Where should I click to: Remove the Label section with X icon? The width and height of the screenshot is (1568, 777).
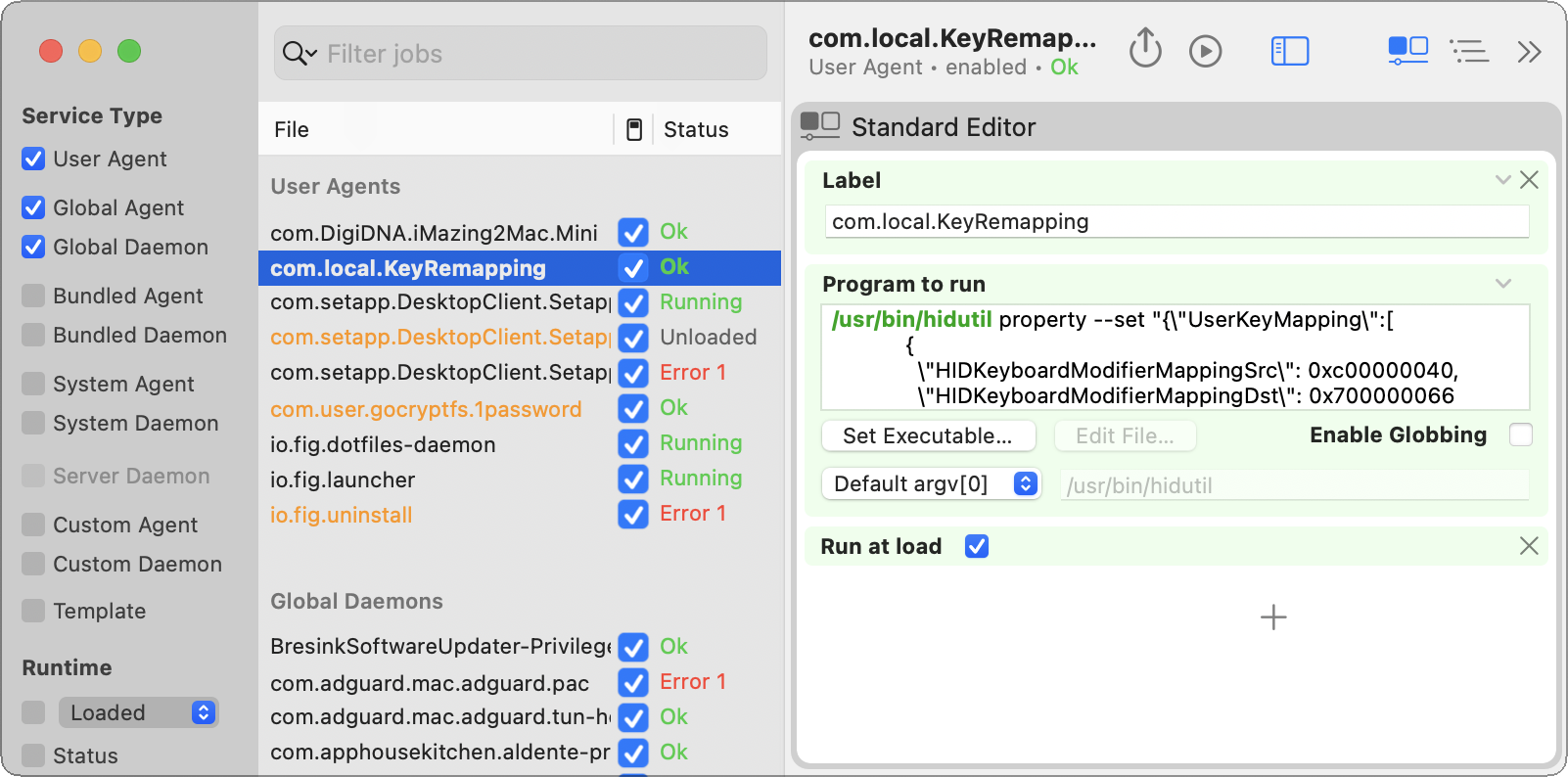[x=1529, y=180]
